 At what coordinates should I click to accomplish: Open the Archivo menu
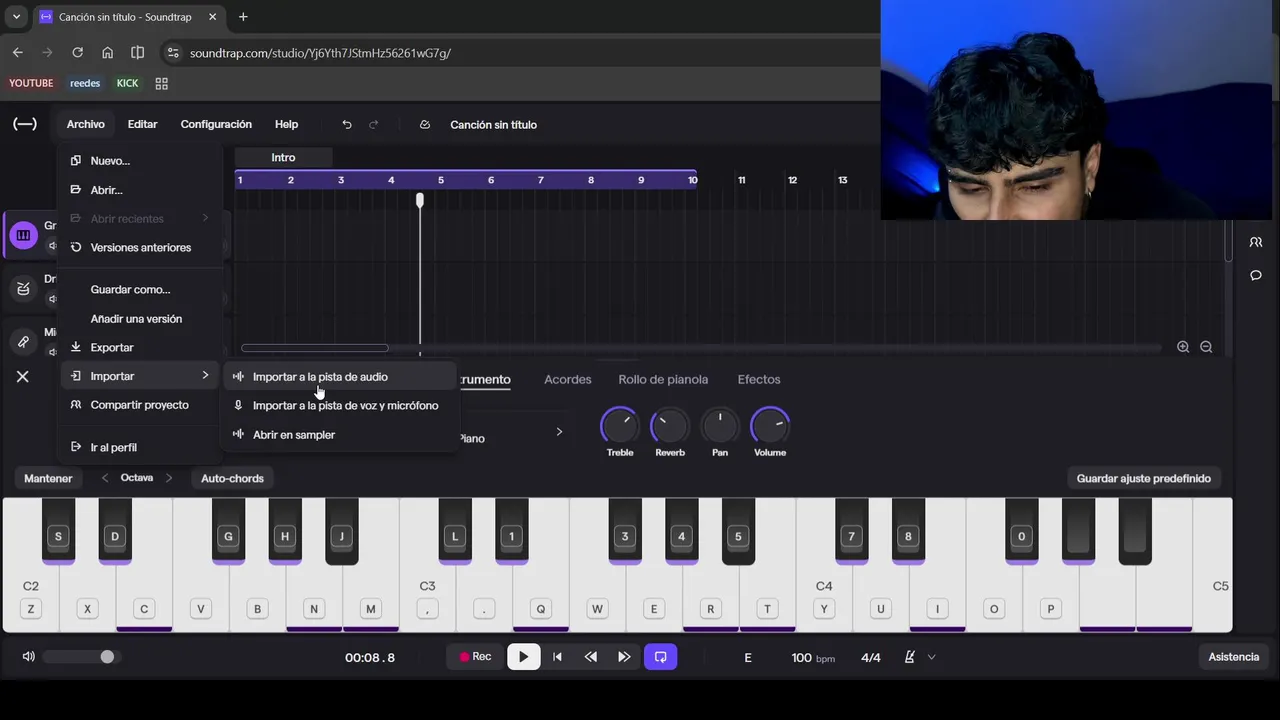point(86,124)
